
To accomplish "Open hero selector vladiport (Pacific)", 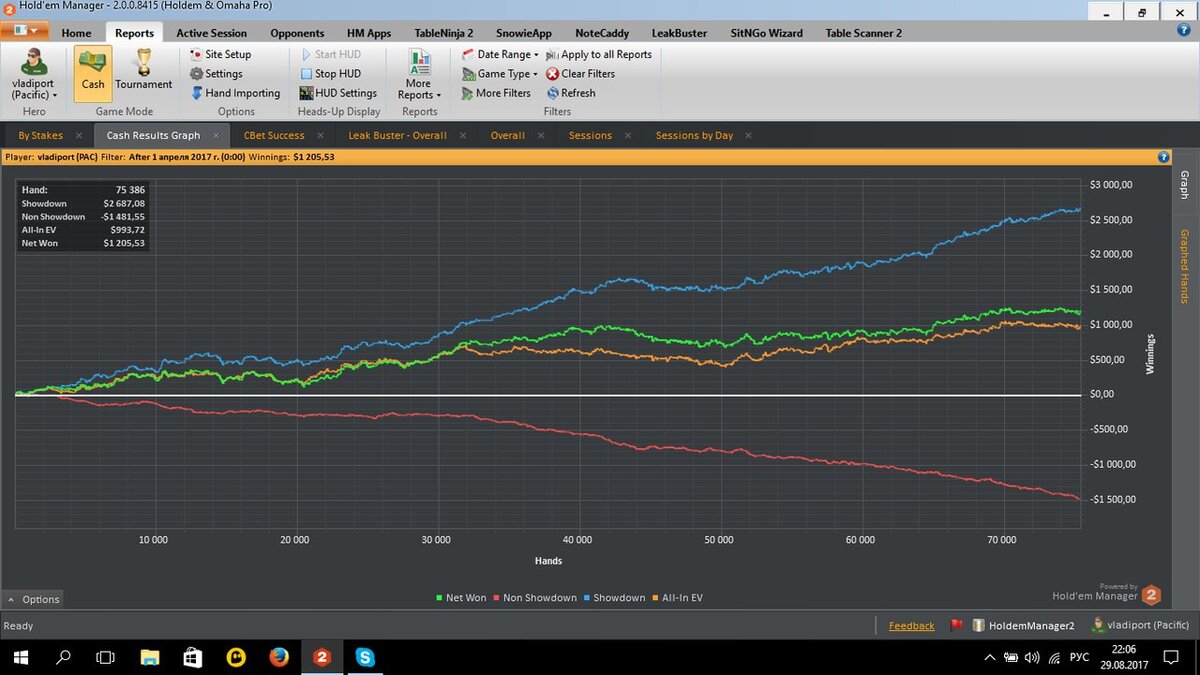I will [x=34, y=73].
